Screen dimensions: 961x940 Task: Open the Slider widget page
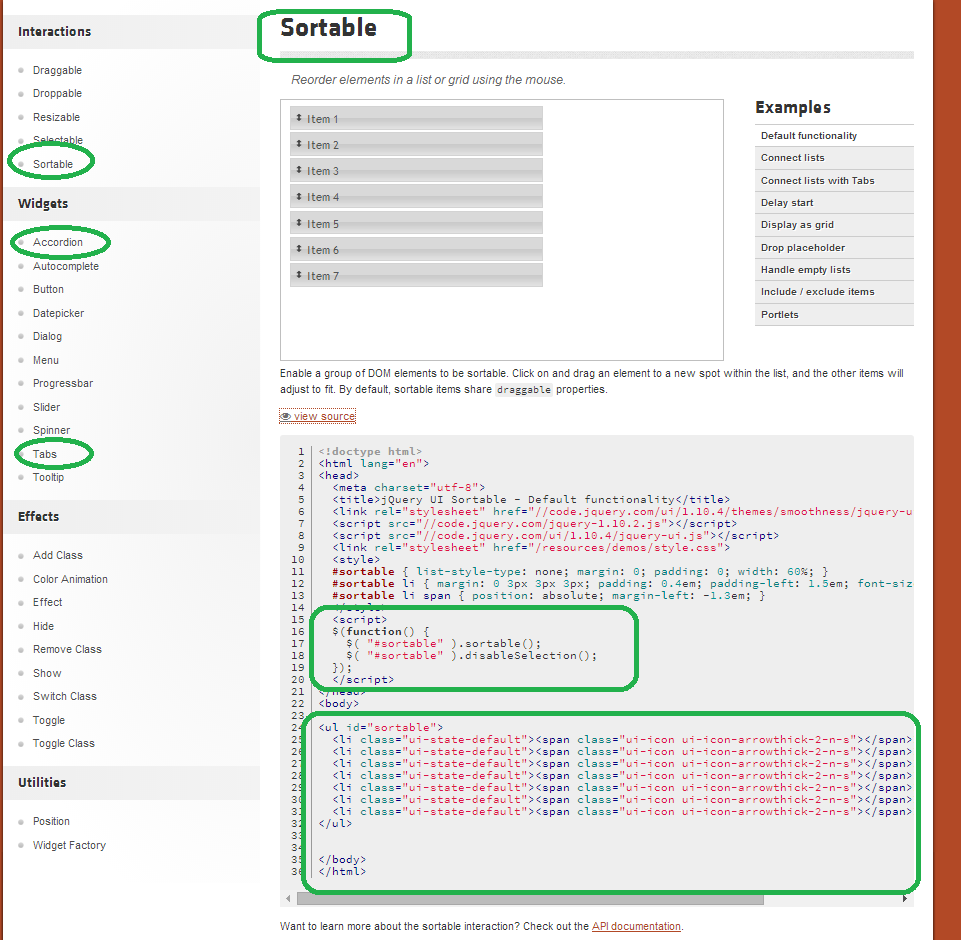click(48, 406)
